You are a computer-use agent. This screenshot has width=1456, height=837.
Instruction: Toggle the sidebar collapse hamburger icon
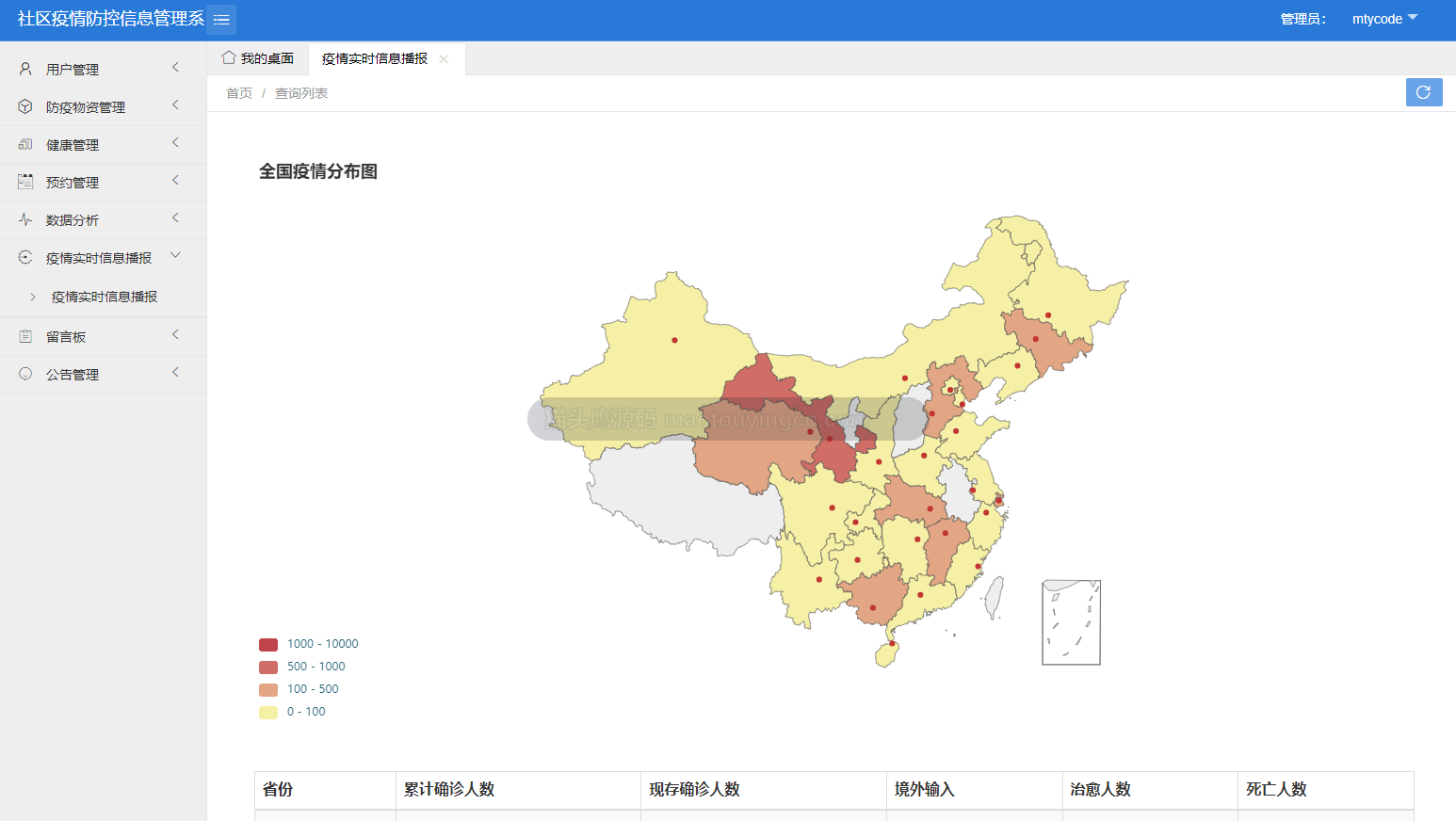pyautogui.click(x=221, y=19)
